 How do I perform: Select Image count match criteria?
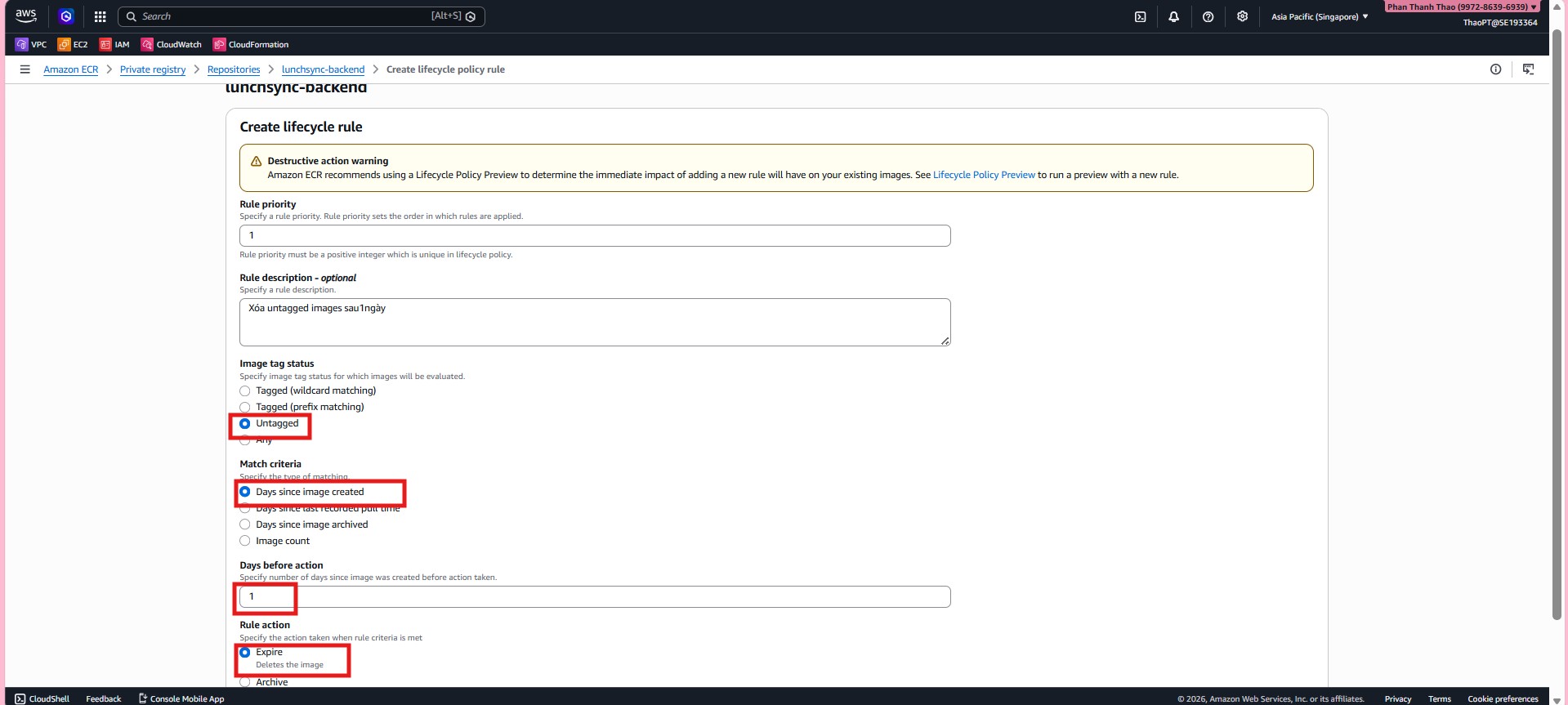click(245, 541)
